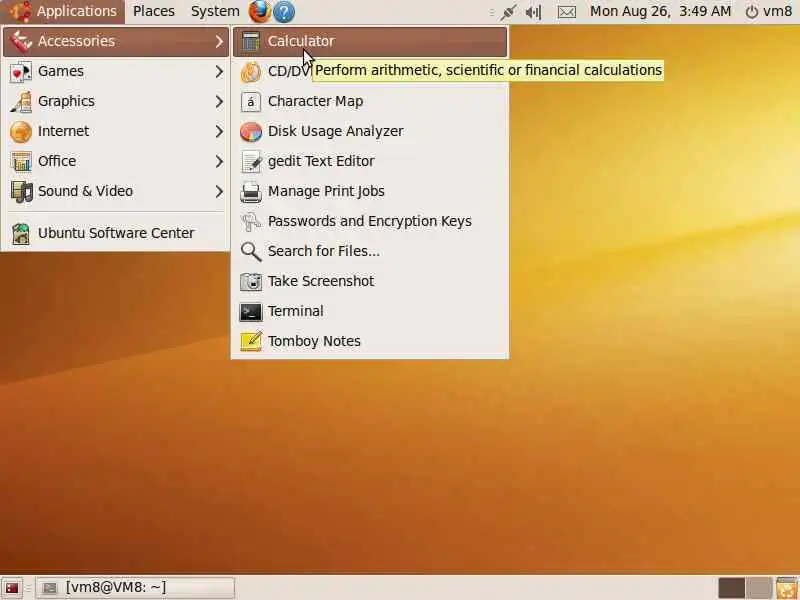Expand the Accessories submenu arrow
800x600 pixels.
[219, 41]
